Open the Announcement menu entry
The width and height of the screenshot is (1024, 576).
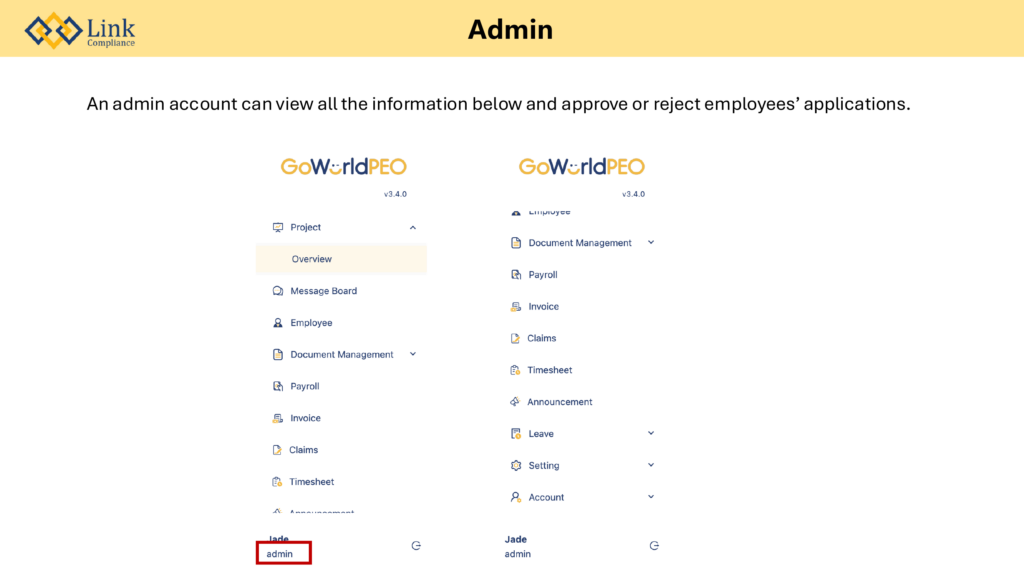click(559, 402)
